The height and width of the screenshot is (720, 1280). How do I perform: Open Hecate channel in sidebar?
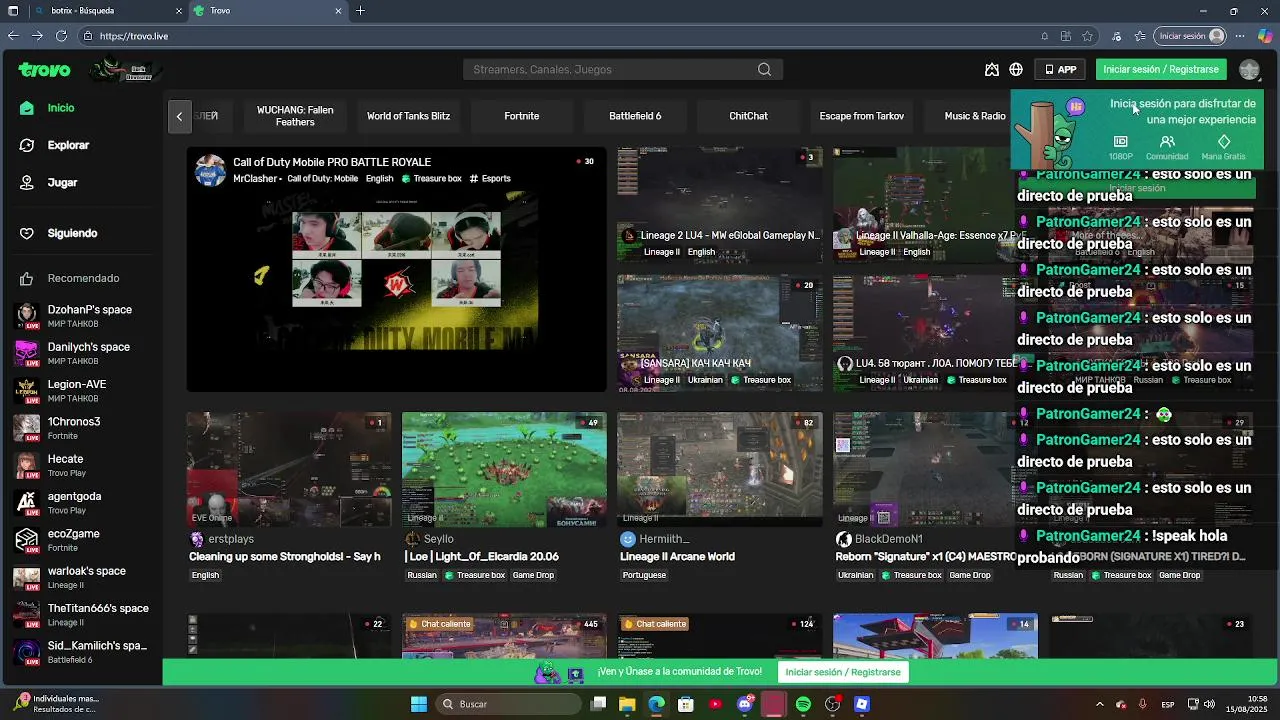click(x=81, y=465)
